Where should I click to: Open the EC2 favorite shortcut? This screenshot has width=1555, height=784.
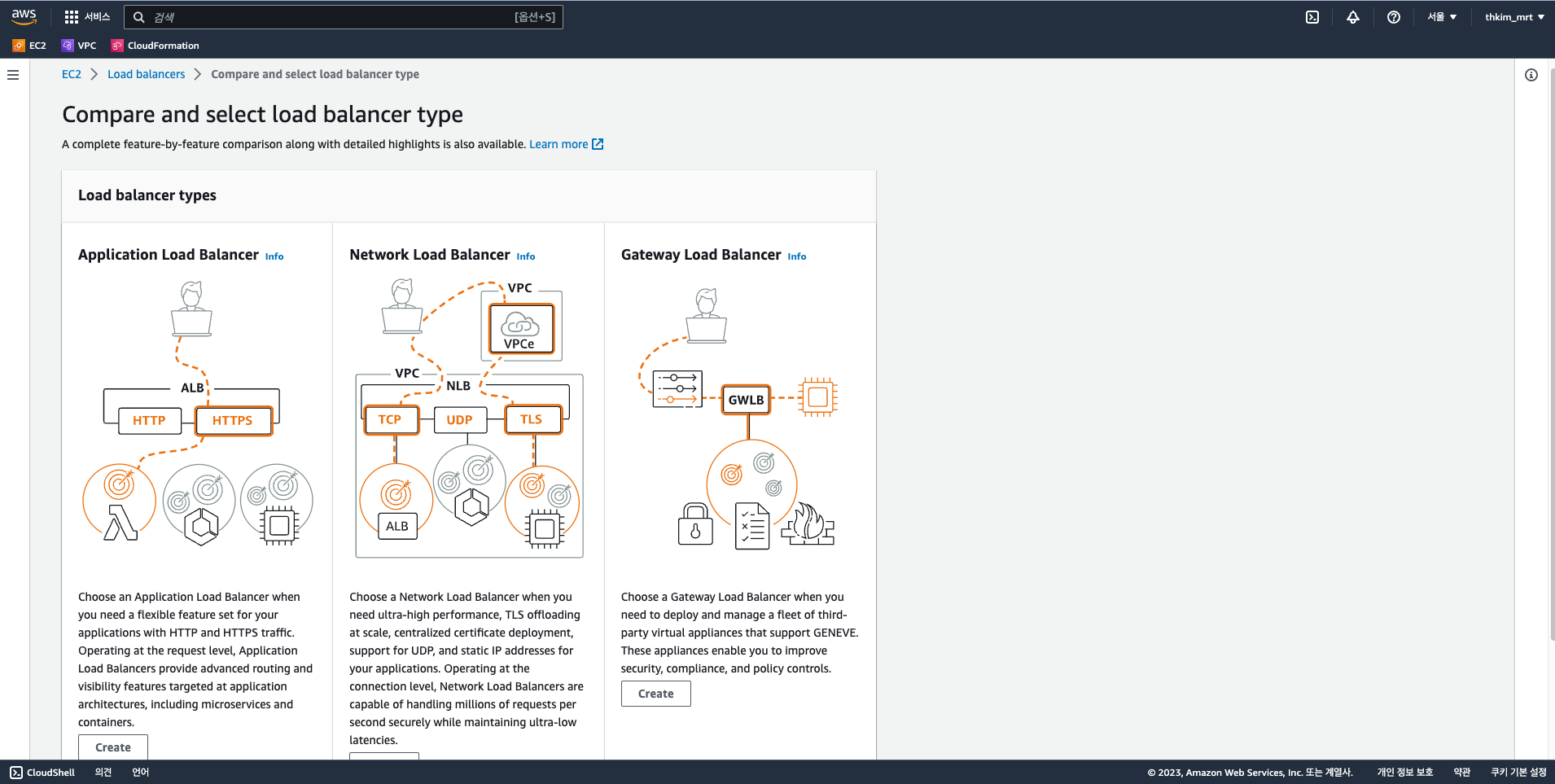(29, 46)
